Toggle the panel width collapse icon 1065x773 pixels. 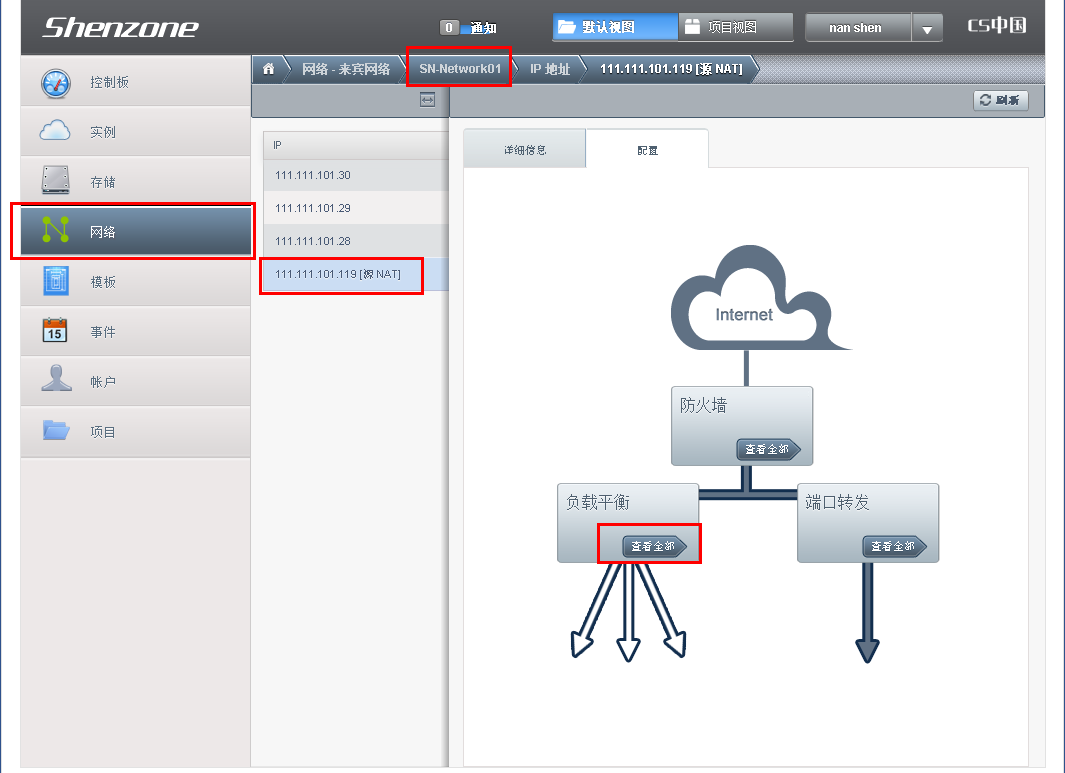tap(427, 100)
